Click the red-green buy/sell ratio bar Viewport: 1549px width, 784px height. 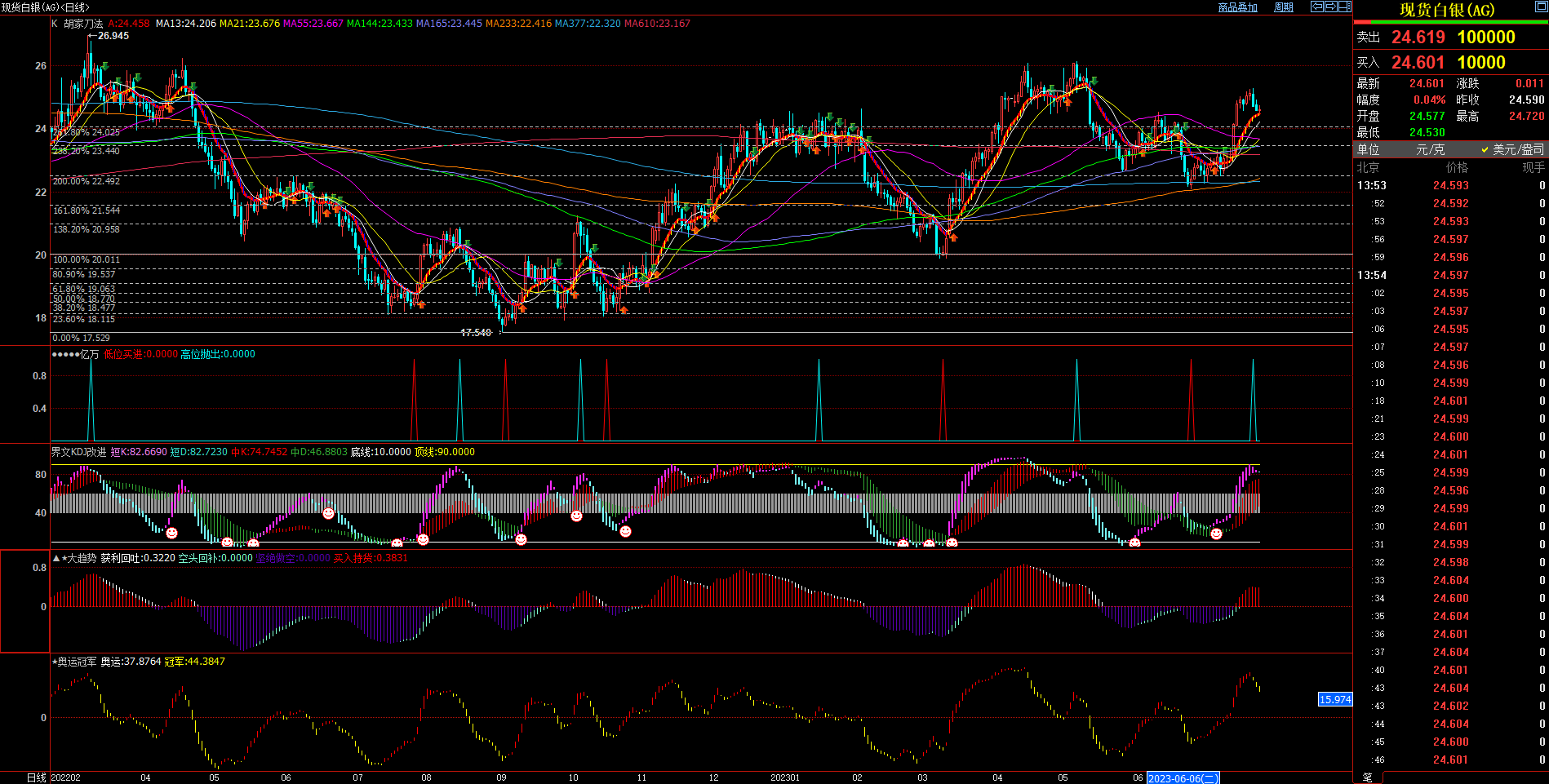(x=1450, y=23)
